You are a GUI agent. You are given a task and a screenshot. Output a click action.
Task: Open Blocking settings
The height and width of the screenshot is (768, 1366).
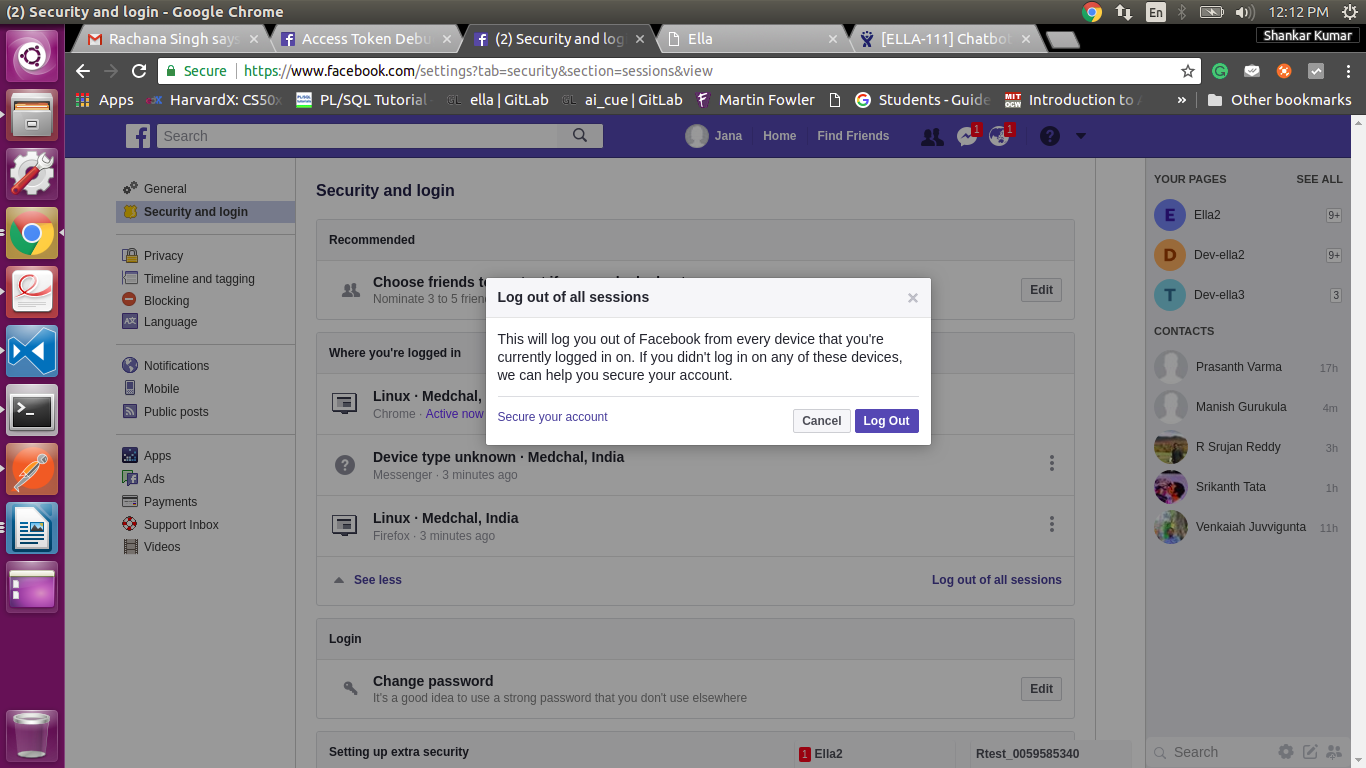[166, 301]
